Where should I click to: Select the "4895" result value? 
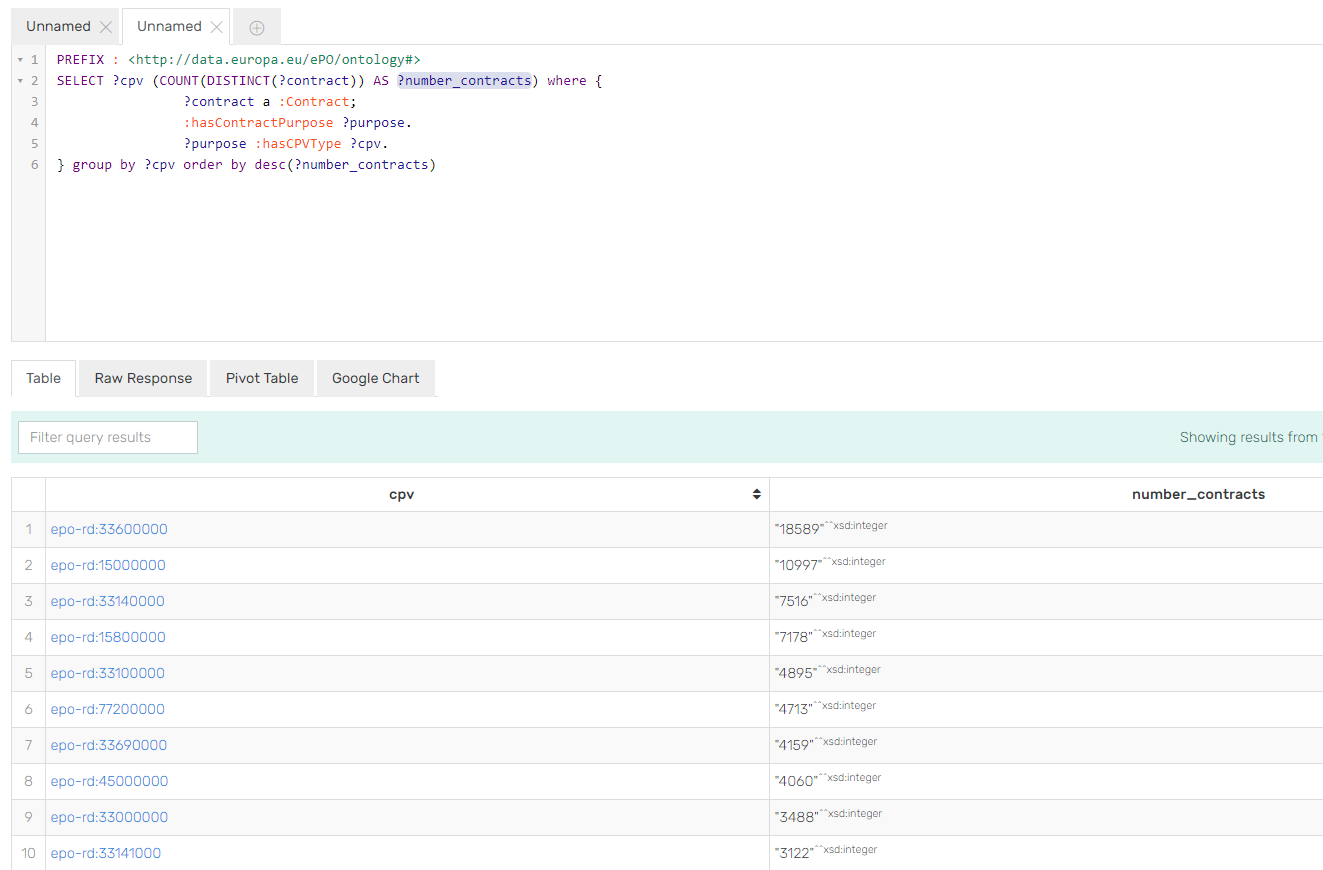click(x=1046, y=673)
